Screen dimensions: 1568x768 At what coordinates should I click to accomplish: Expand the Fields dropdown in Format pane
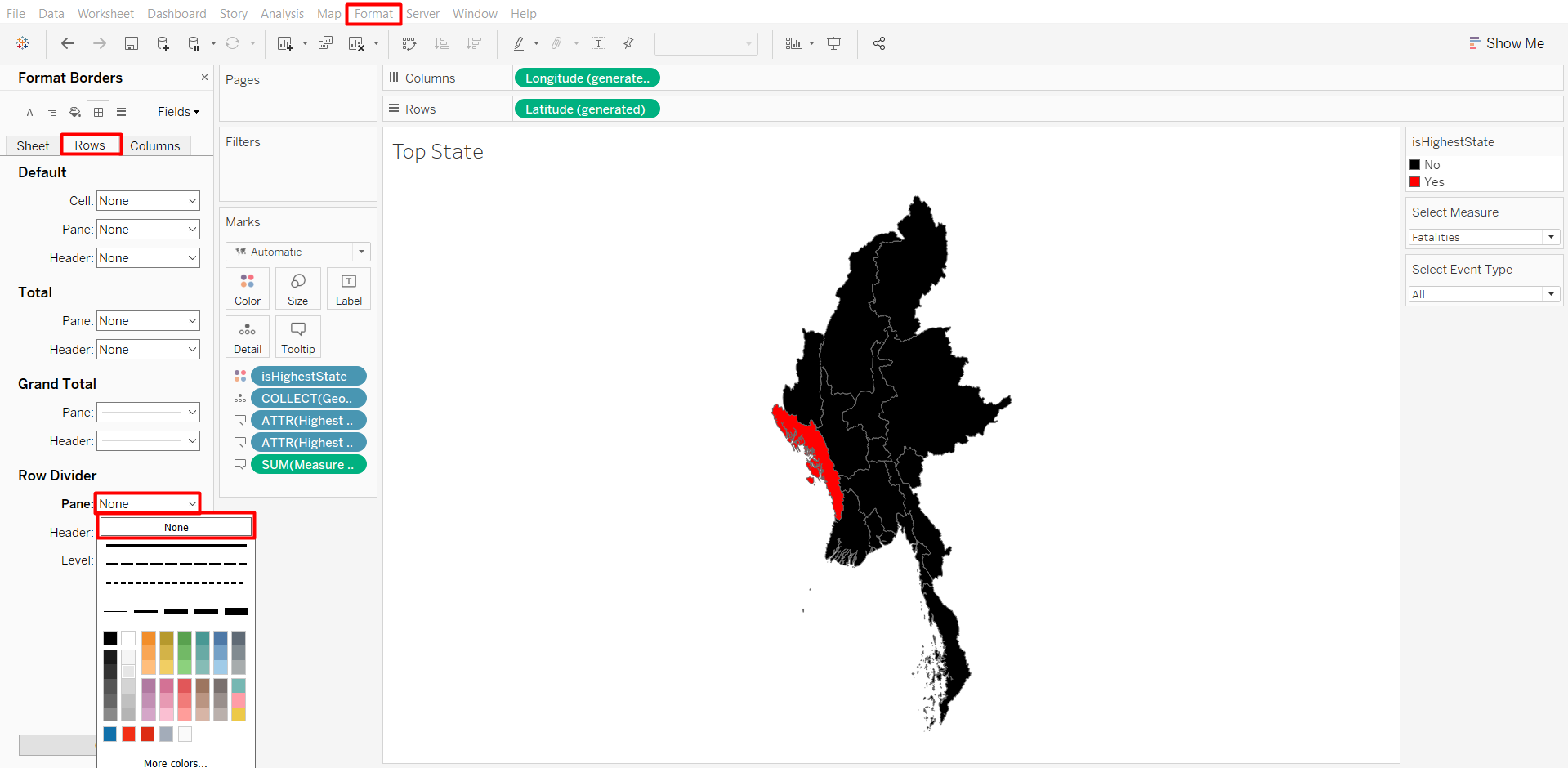click(x=178, y=112)
